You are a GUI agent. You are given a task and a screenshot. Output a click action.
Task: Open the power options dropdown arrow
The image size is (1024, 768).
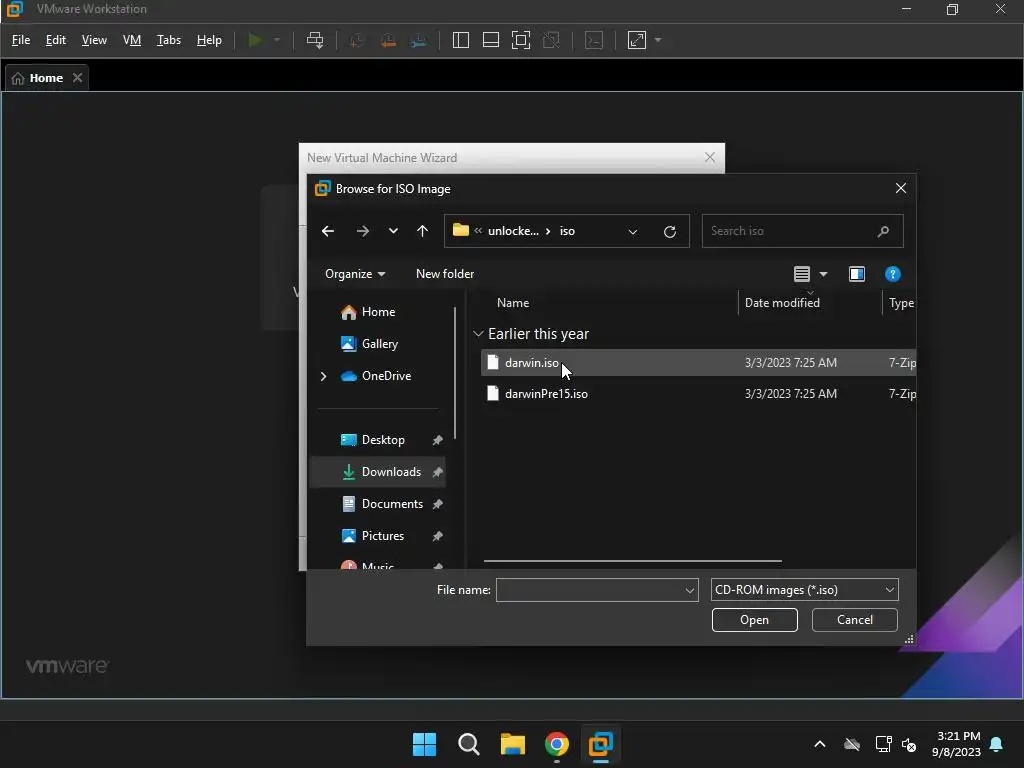pyautogui.click(x=277, y=40)
